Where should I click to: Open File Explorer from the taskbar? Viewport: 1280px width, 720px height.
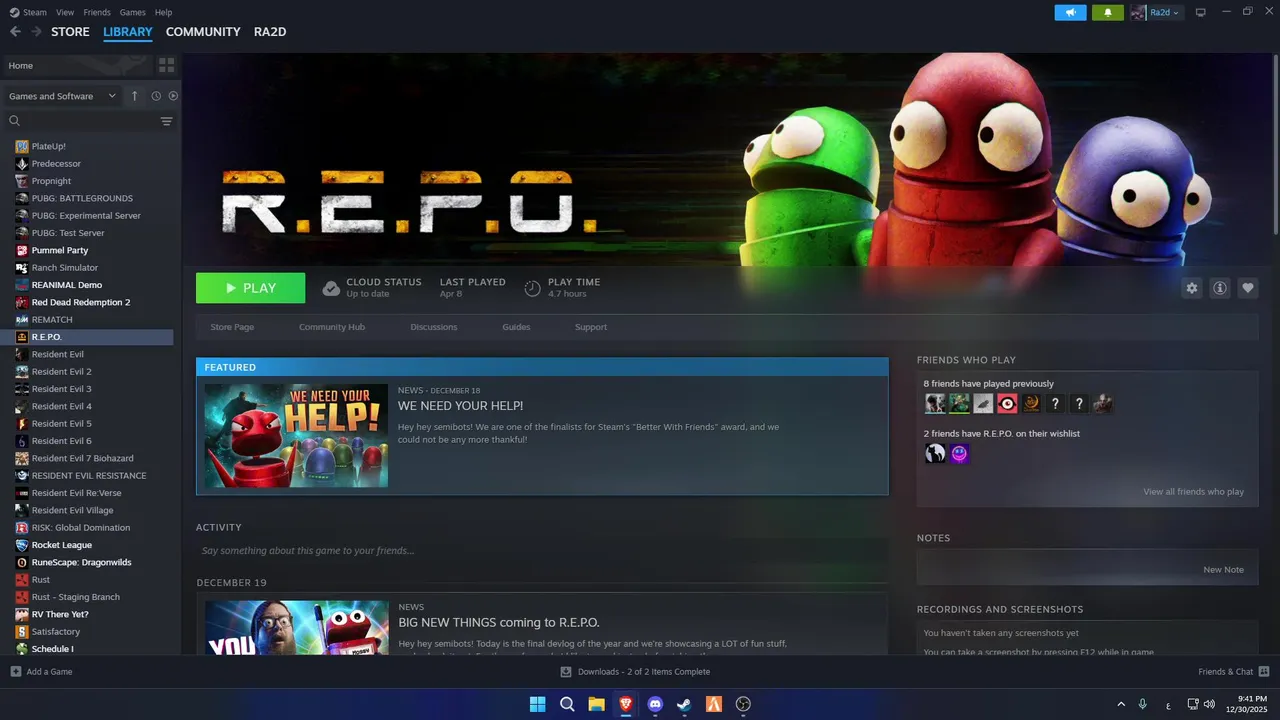(x=596, y=704)
